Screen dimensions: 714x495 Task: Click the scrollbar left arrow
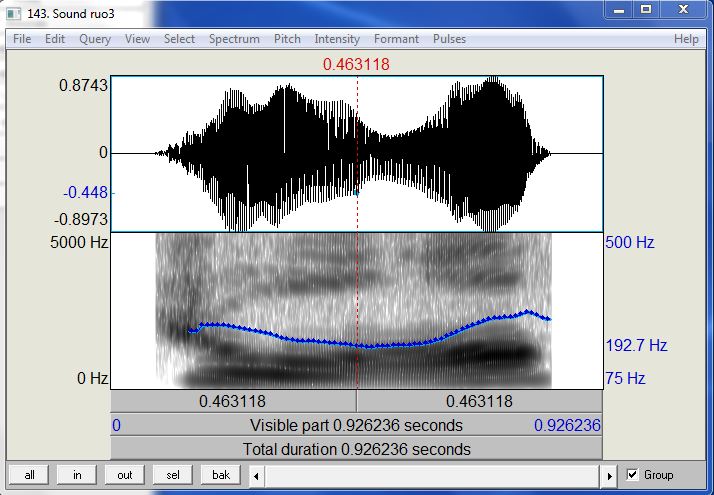(256, 476)
